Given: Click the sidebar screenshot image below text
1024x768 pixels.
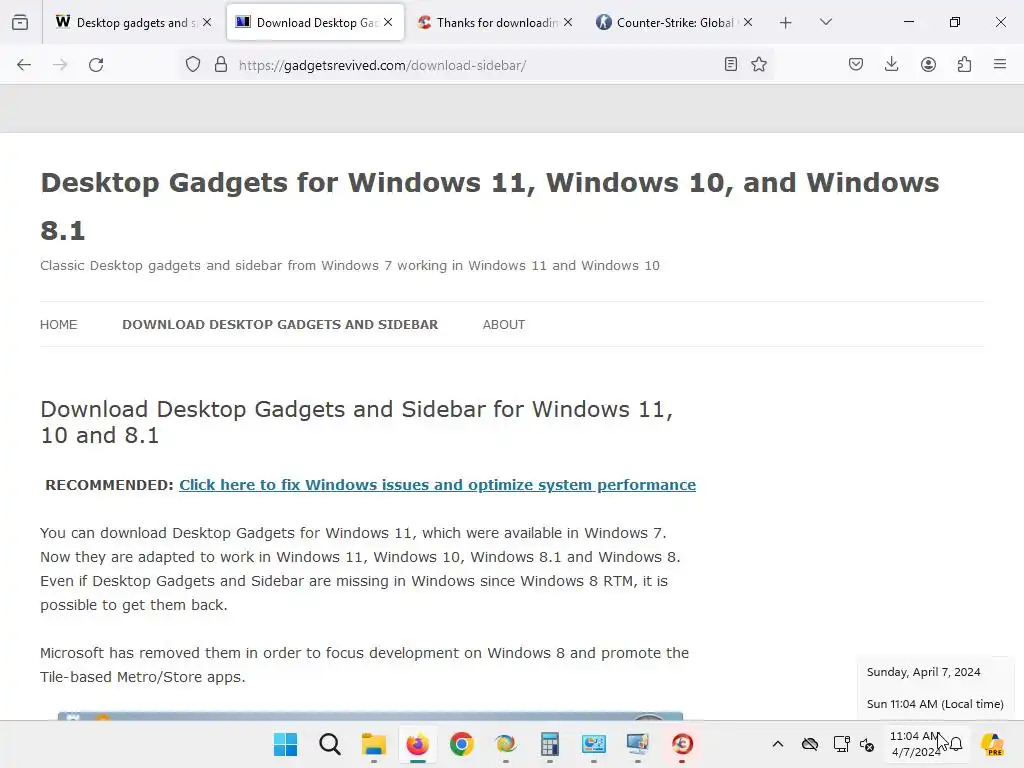Looking at the screenshot, I should pos(370,716).
